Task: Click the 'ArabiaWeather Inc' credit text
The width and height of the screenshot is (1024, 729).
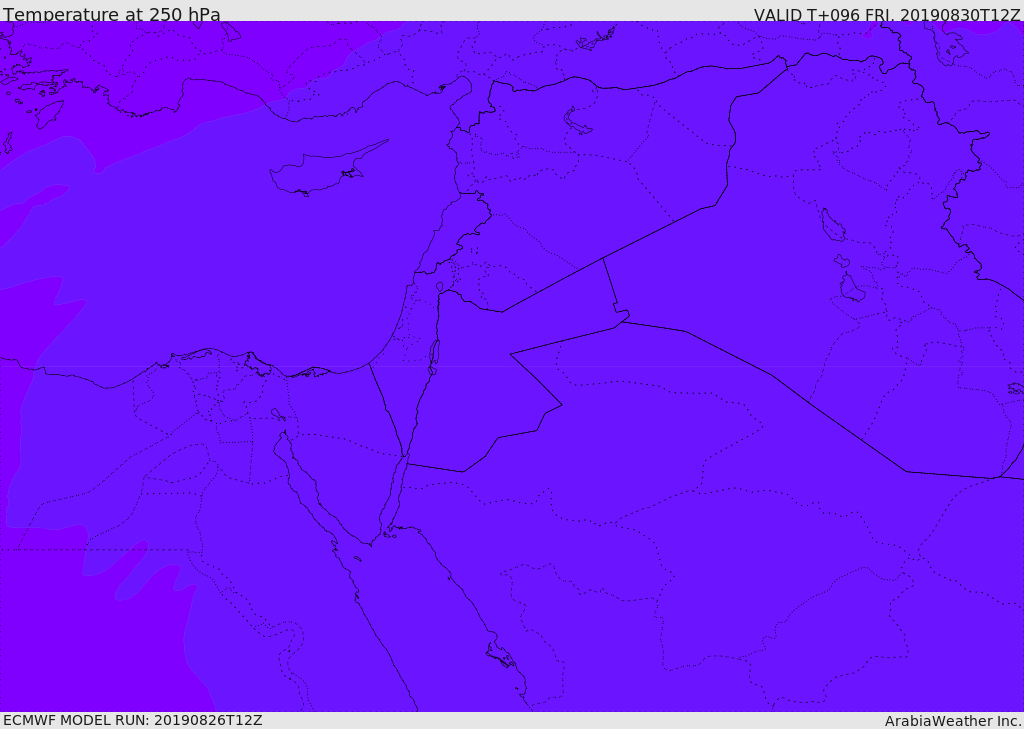Action: point(952,721)
